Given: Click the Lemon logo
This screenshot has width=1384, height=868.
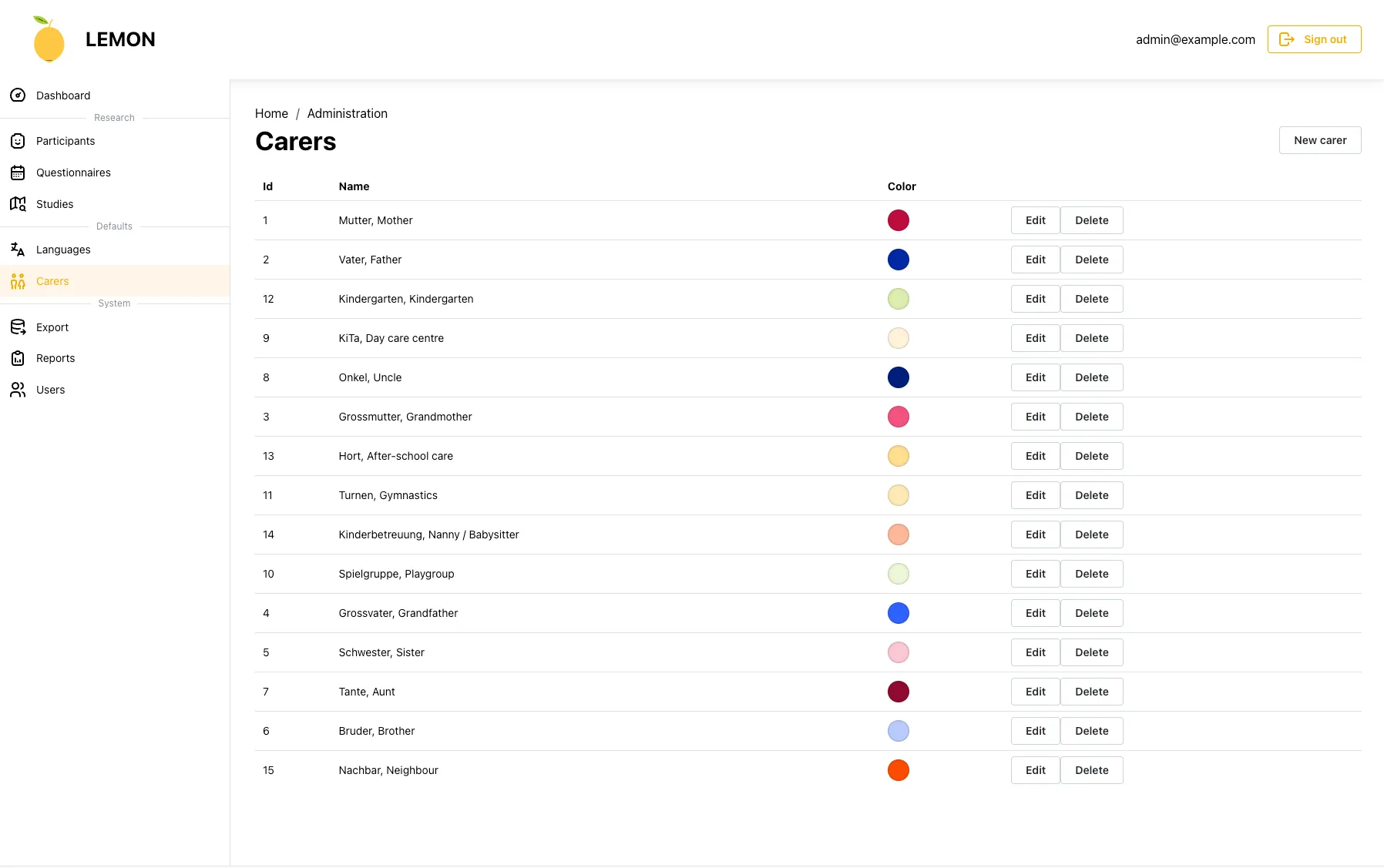Looking at the screenshot, I should 49,39.
